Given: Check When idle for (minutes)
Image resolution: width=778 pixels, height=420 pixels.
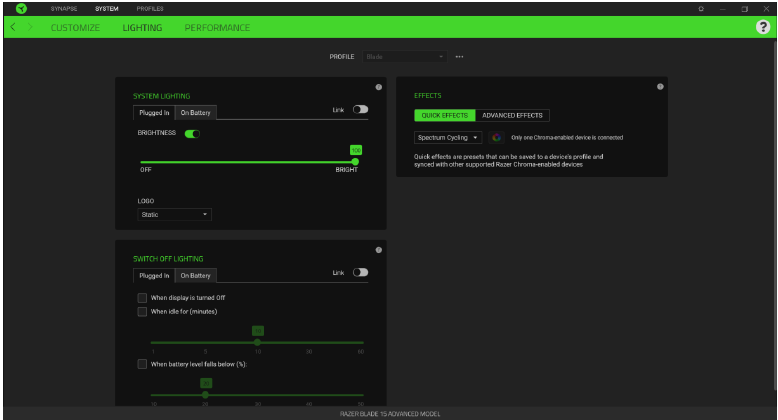Looking at the screenshot, I should click(142, 312).
